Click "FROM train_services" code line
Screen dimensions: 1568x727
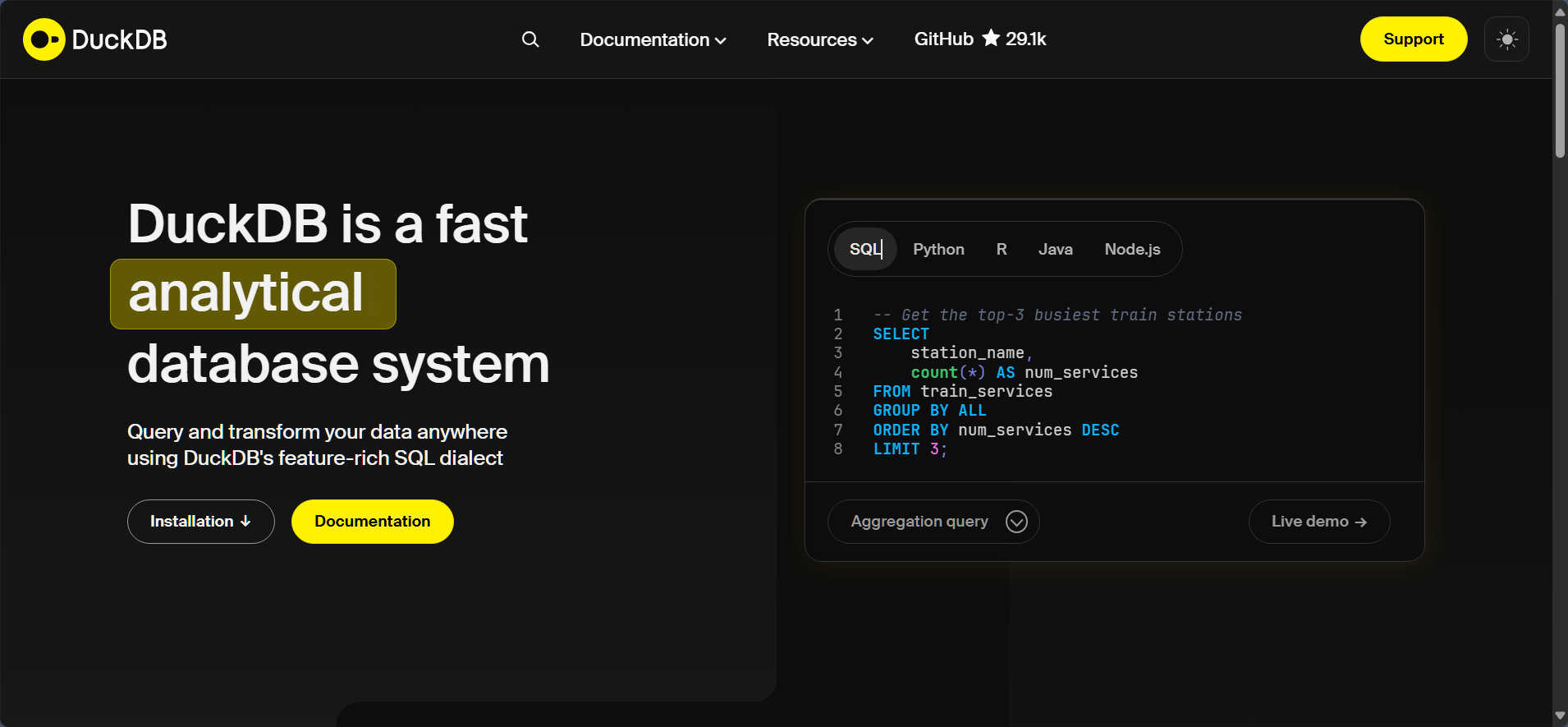(x=962, y=391)
